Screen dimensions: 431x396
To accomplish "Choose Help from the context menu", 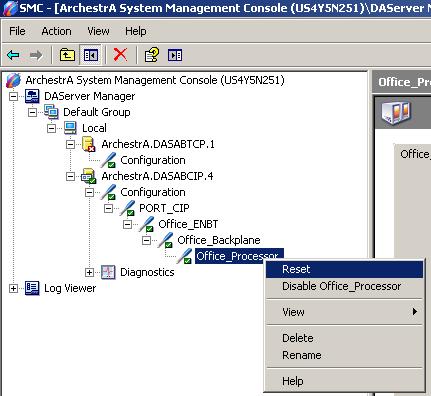I will [344, 381].
